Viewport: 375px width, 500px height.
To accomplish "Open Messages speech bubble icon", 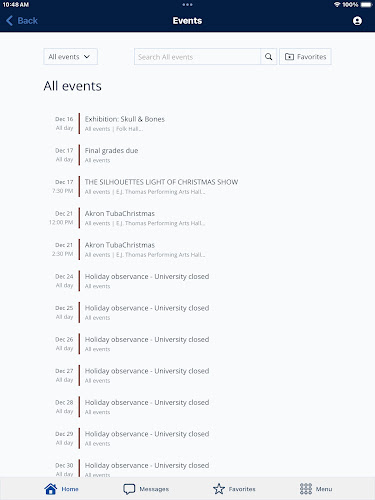I will (129, 489).
